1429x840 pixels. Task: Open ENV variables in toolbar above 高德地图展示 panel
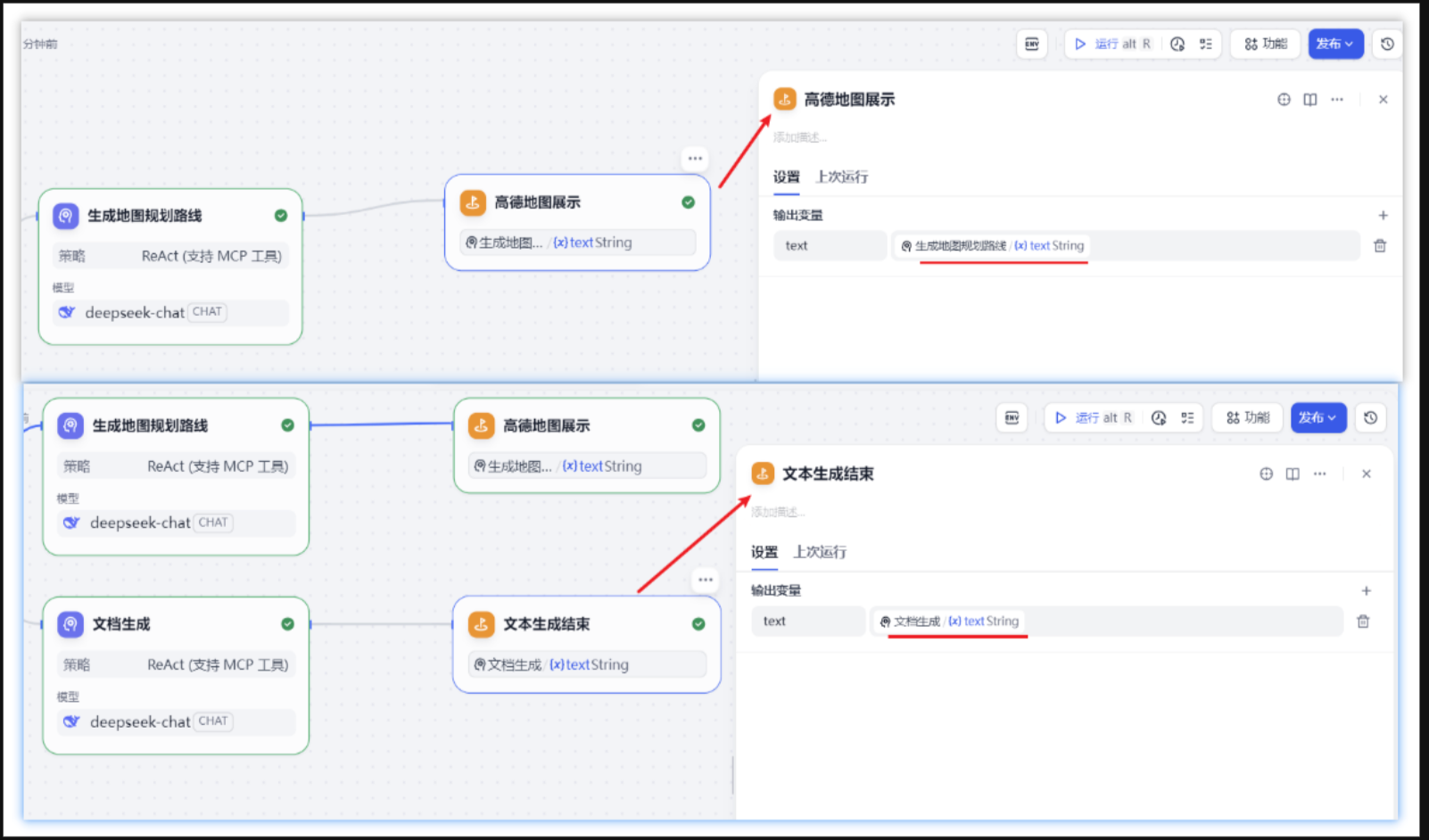coord(1032,44)
